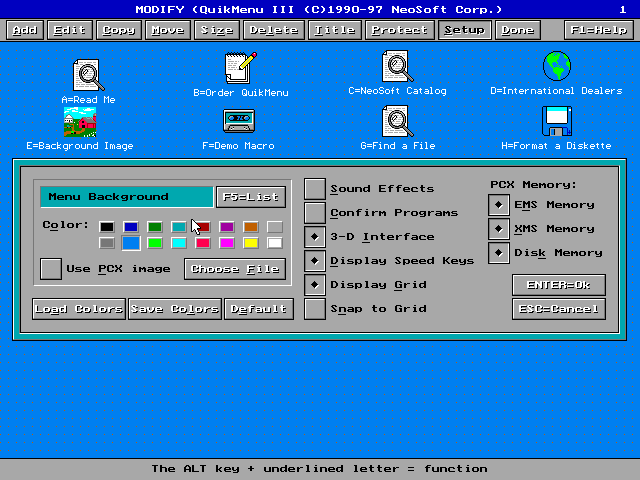
Task: Enable the Snap to Grid checkbox
Action: point(315,309)
